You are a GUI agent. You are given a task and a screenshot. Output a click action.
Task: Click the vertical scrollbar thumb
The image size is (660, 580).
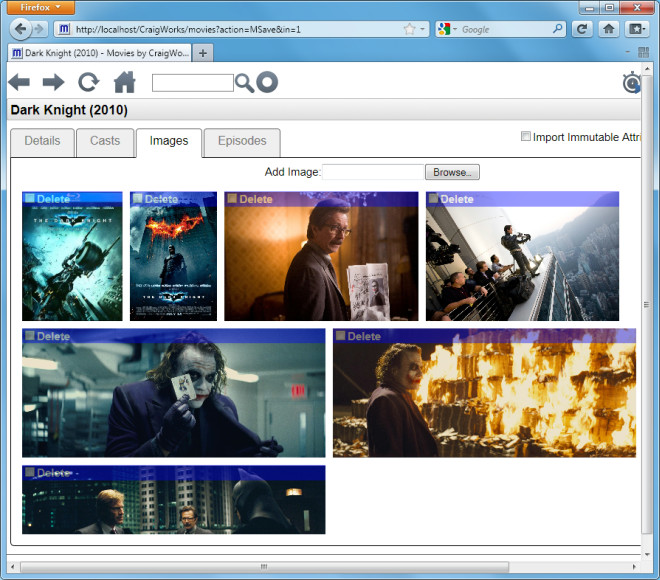coord(646,305)
